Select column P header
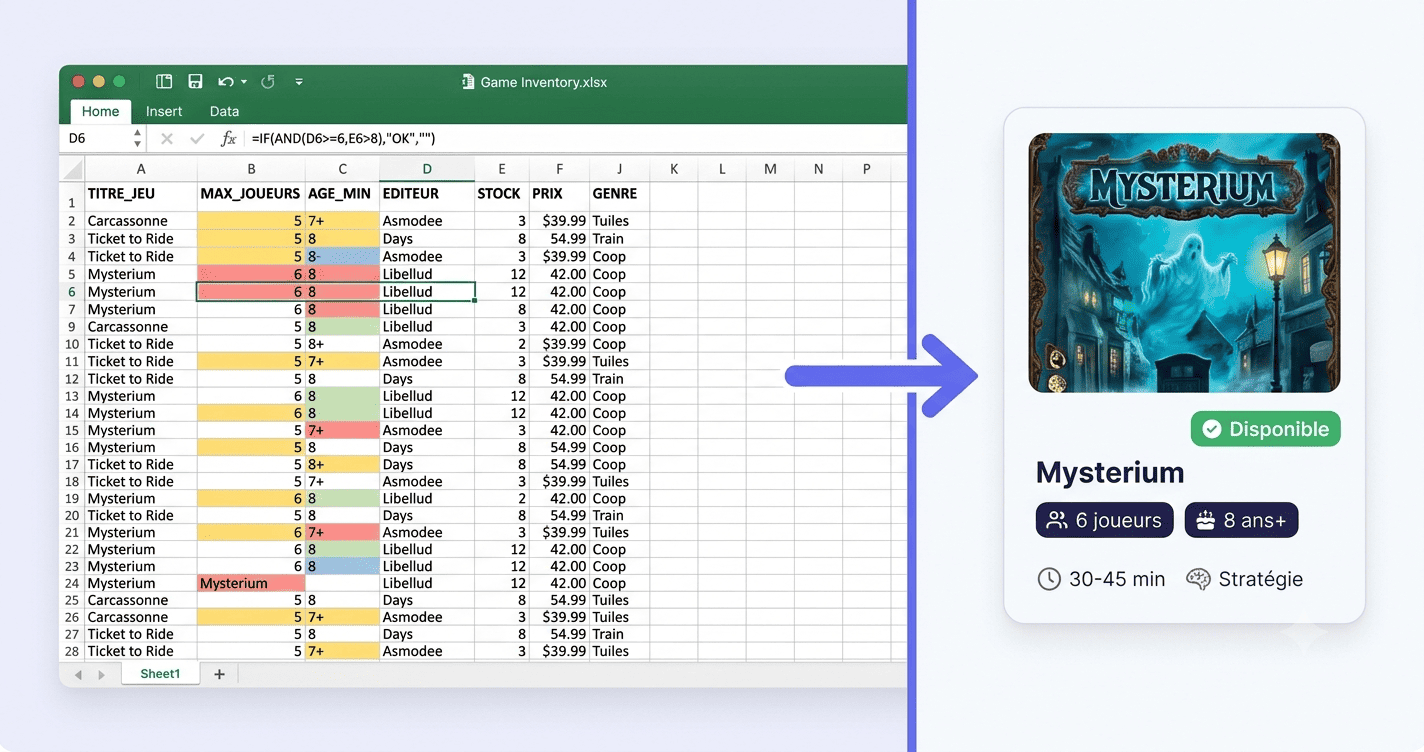 point(866,169)
